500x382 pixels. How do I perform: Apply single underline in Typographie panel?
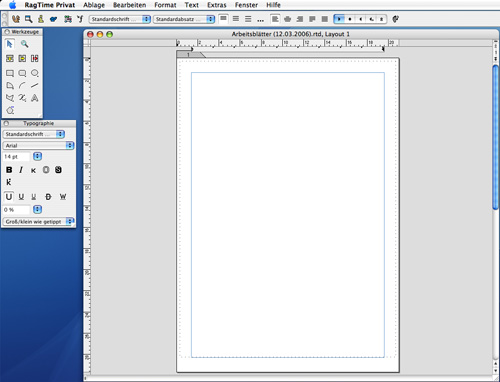[x=21, y=197]
